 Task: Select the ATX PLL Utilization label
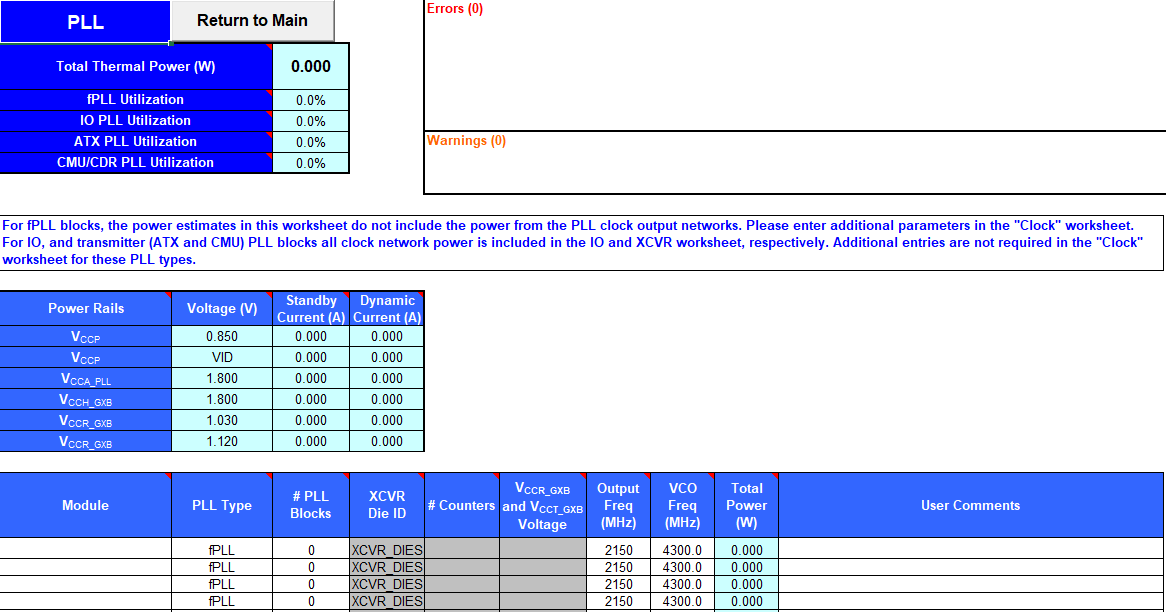coord(135,141)
